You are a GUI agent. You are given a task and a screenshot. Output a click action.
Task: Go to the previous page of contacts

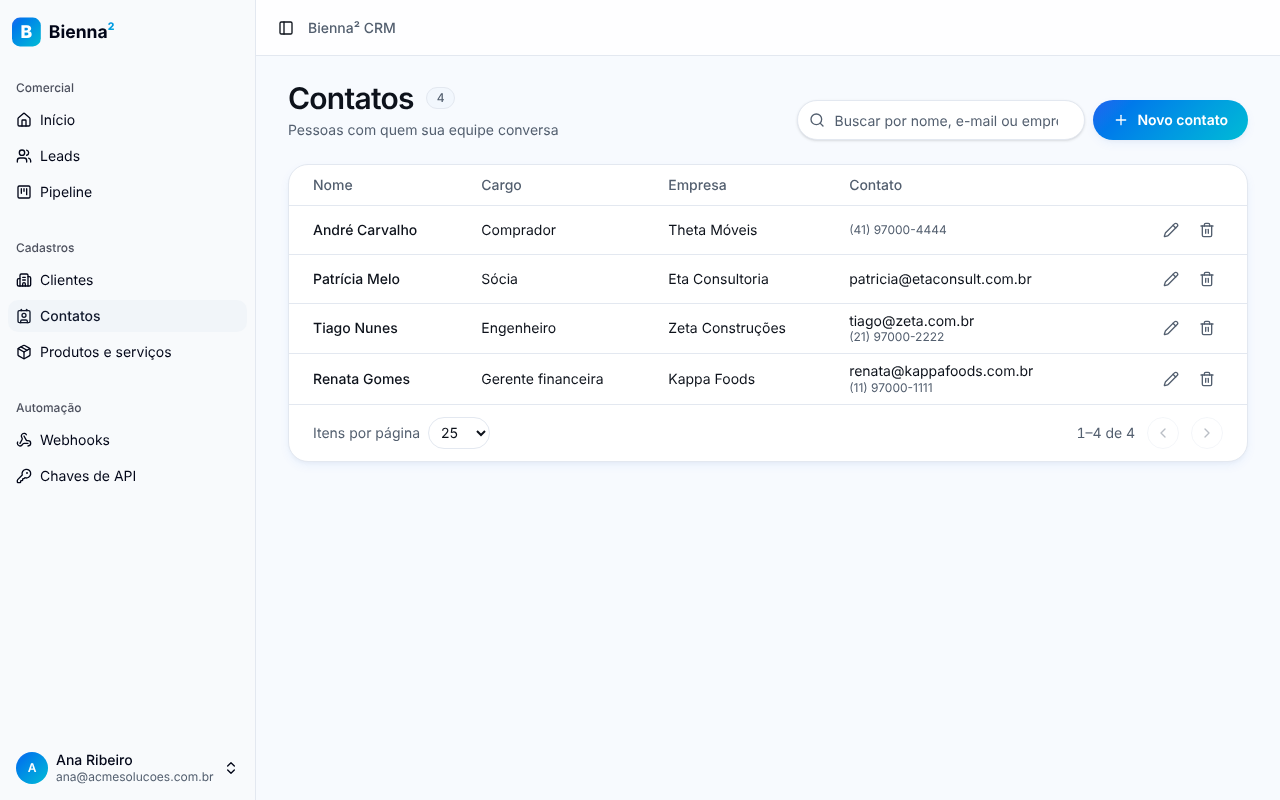[1163, 433]
